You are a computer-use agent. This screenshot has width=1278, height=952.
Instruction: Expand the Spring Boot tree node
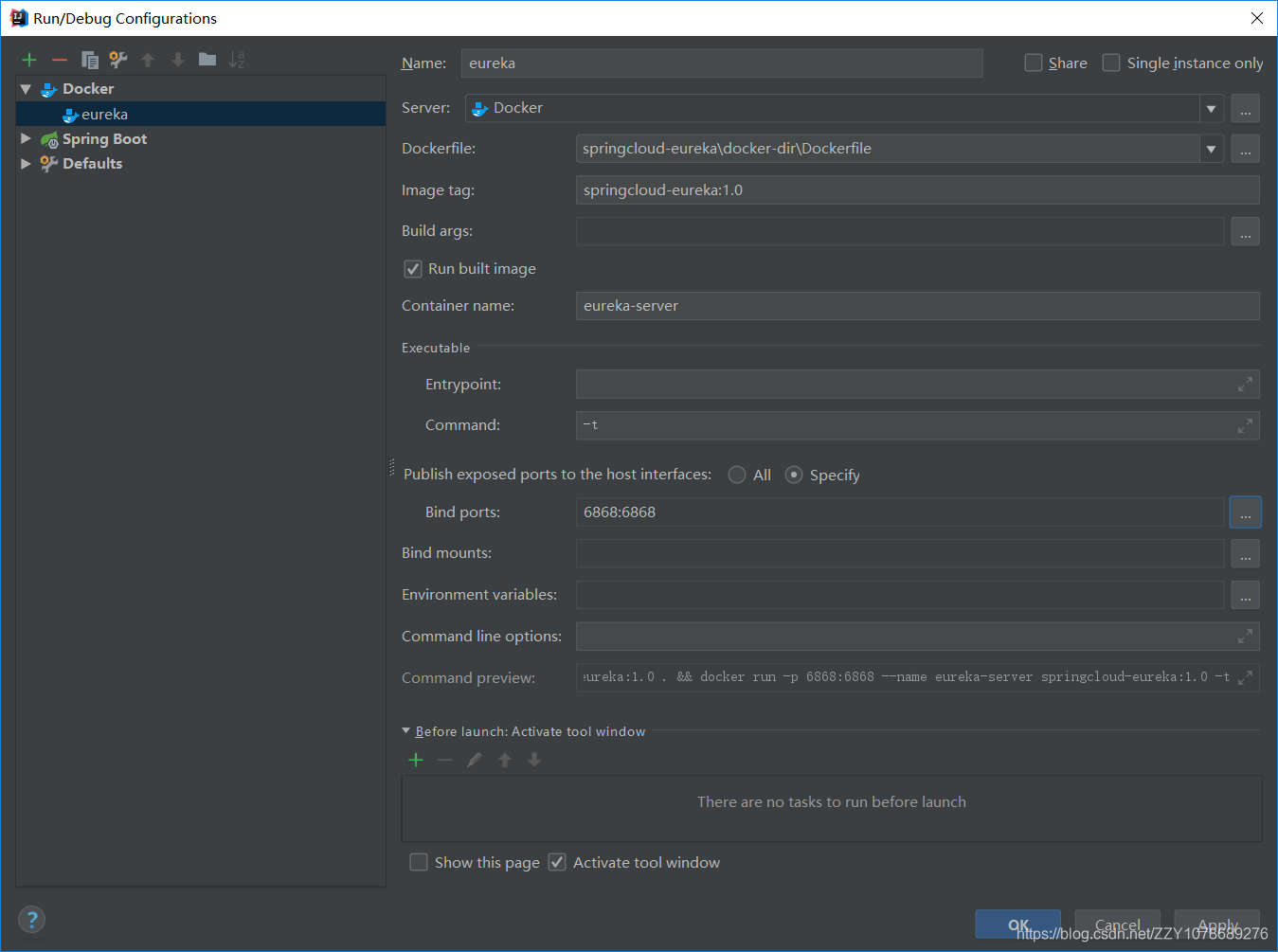(x=26, y=138)
